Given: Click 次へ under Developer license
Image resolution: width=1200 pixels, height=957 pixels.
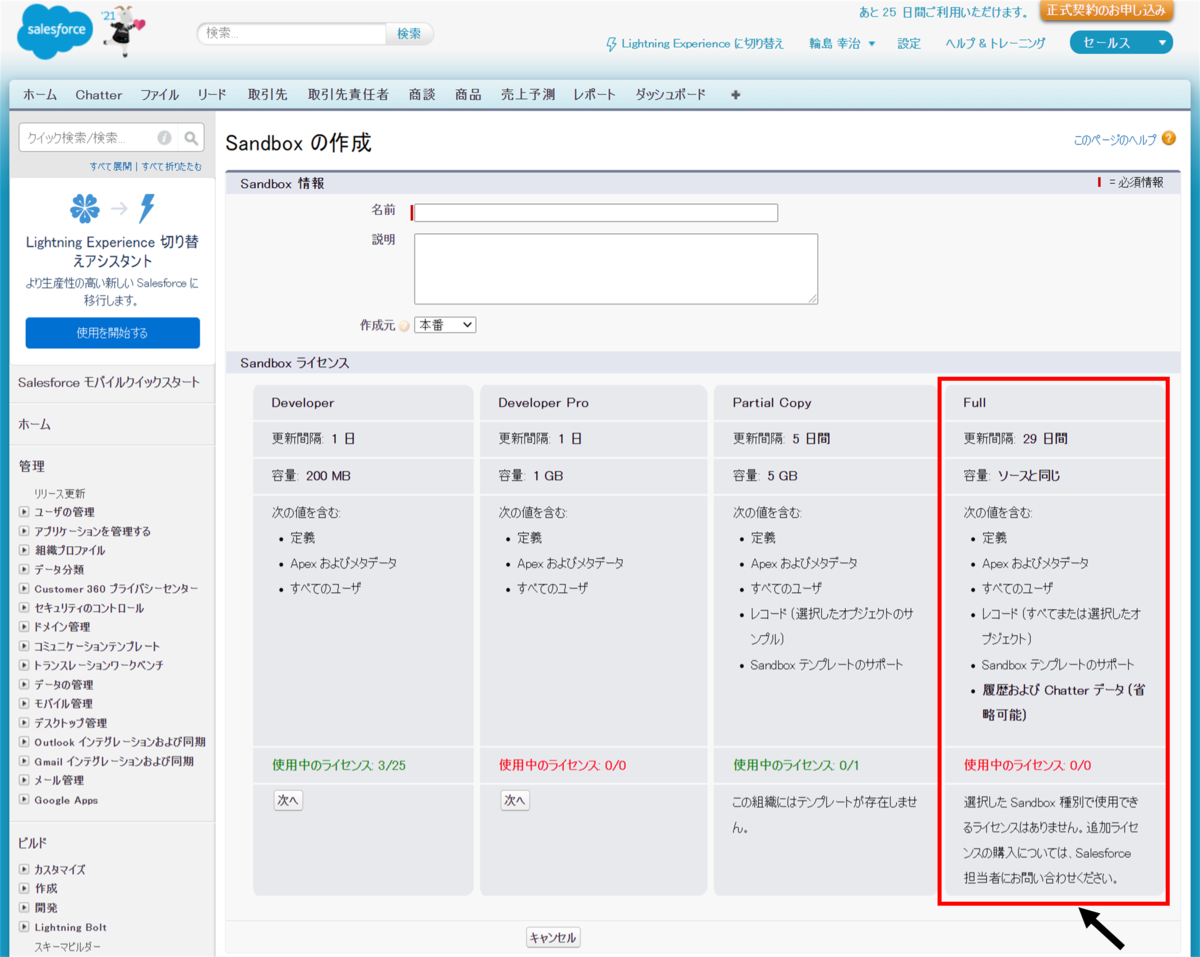Looking at the screenshot, I should coord(288,800).
